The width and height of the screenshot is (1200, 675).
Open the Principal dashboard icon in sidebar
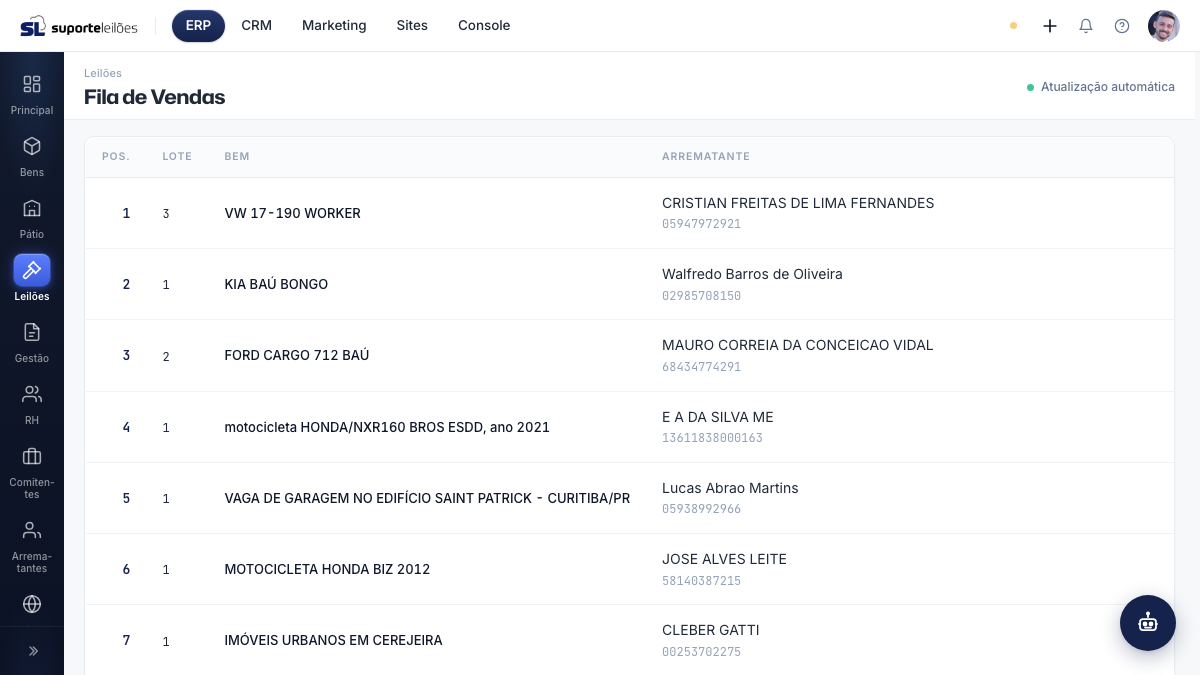pos(32,84)
